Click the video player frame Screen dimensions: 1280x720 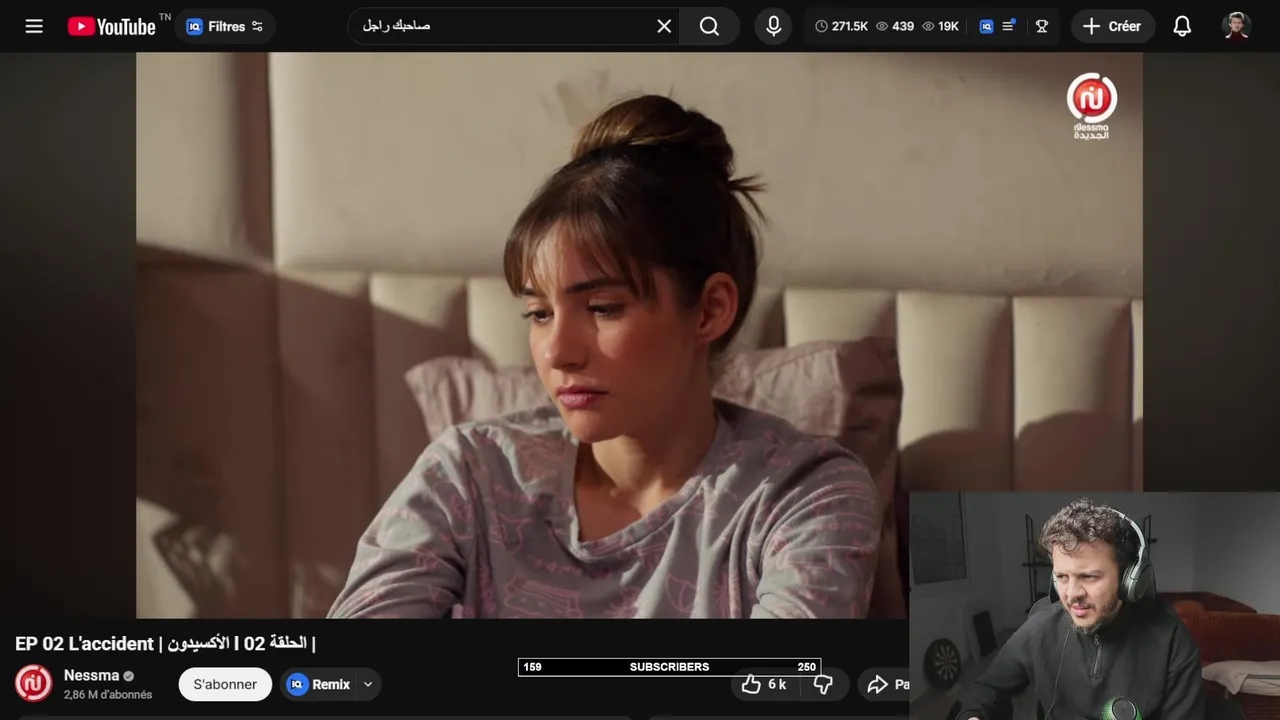(639, 335)
